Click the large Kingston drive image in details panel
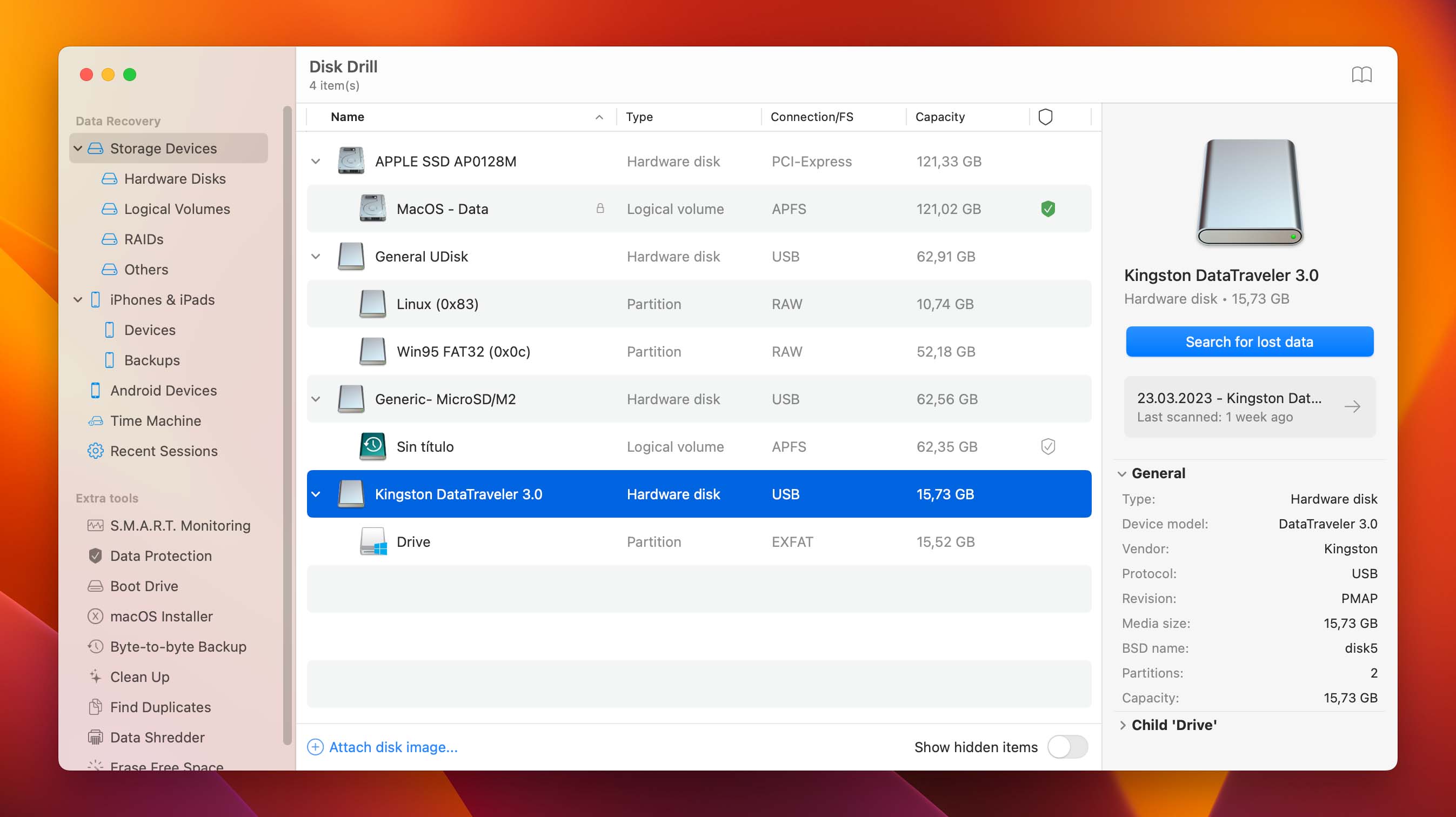1456x817 pixels. click(x=1249, y=191)
